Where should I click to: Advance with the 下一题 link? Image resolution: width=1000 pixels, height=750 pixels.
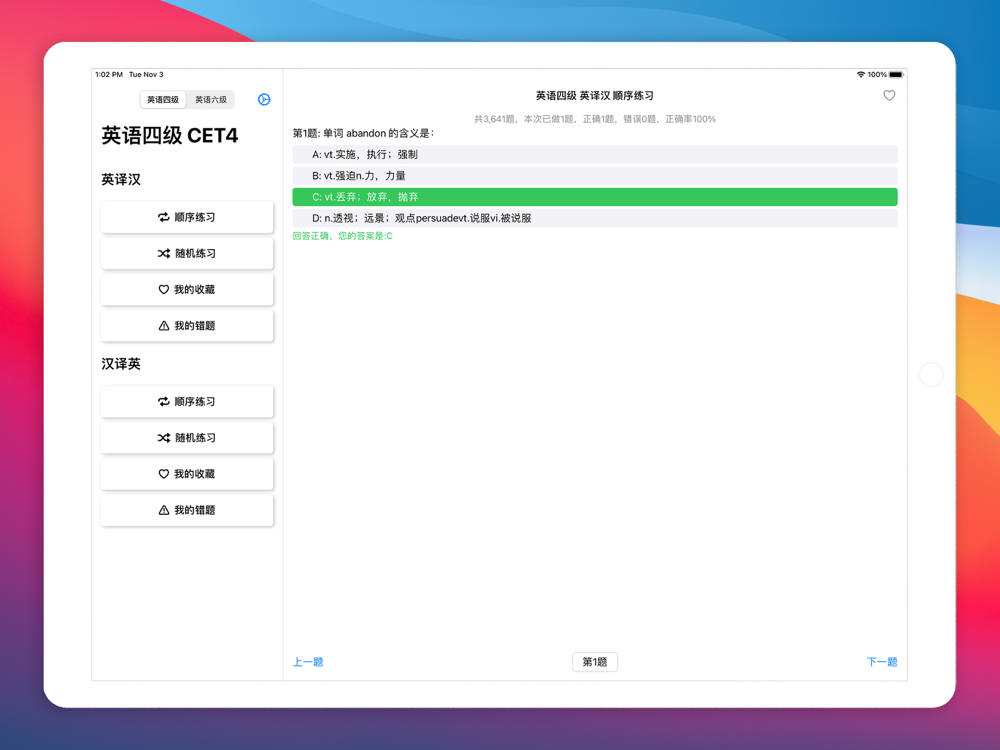(x=882, y=662)
